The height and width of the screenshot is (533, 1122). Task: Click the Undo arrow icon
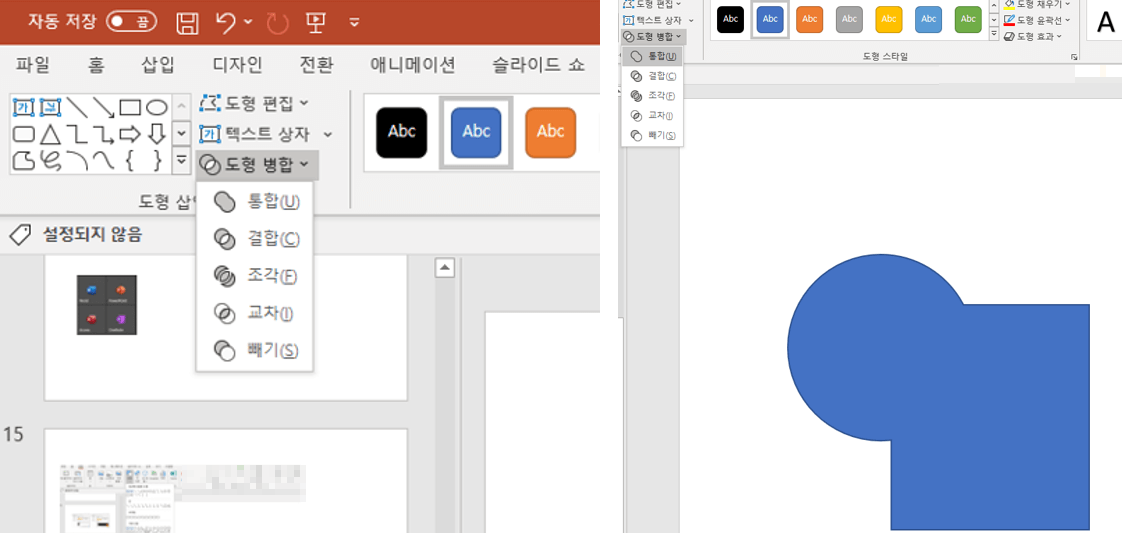click(x=226, y=23)
